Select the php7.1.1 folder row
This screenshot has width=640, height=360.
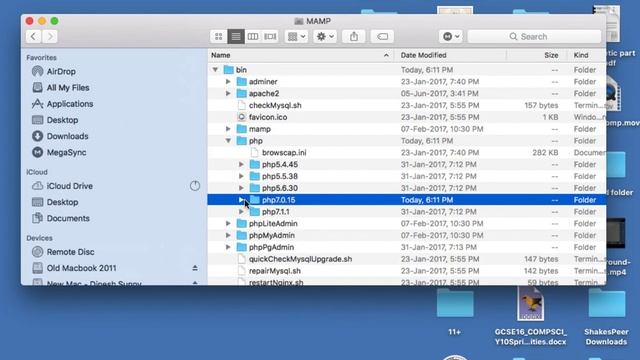407,212
